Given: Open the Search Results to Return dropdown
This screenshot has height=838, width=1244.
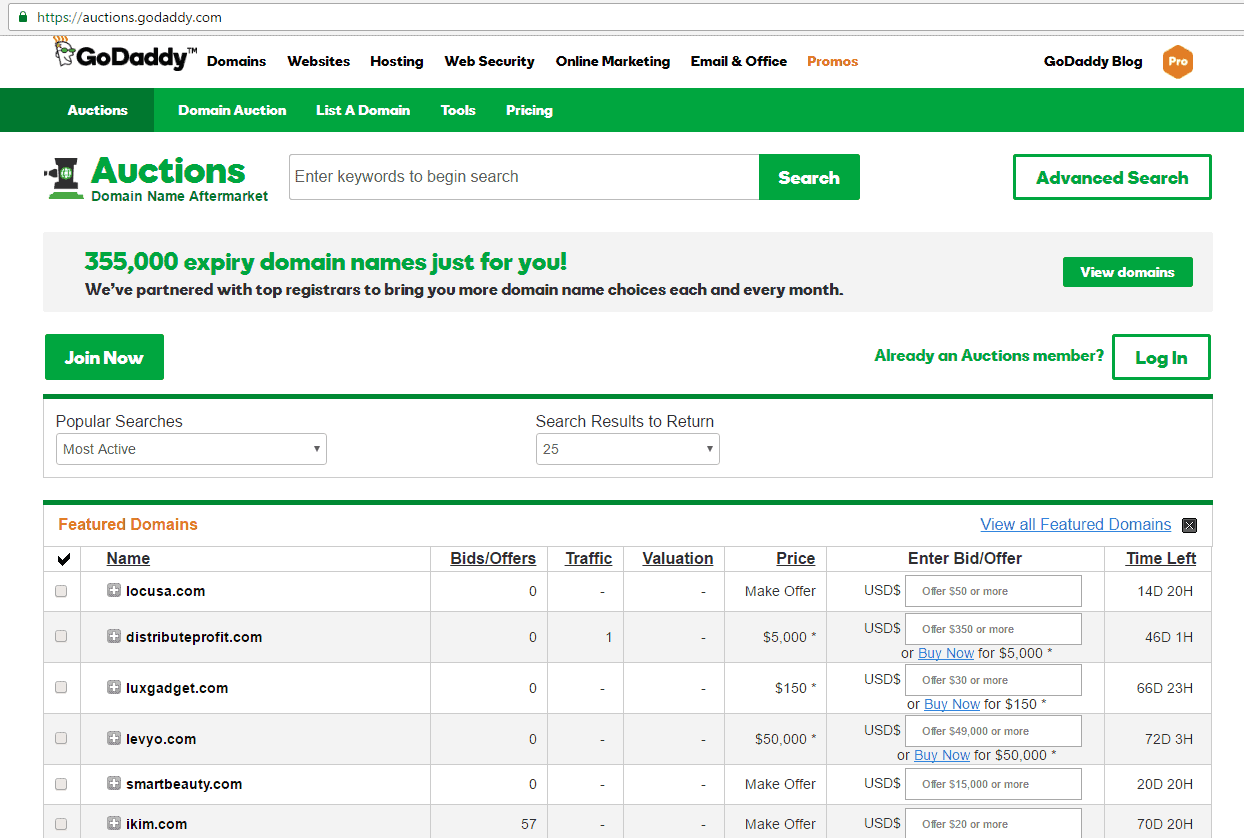Looking at the screenshot, I should coord(627,449).
